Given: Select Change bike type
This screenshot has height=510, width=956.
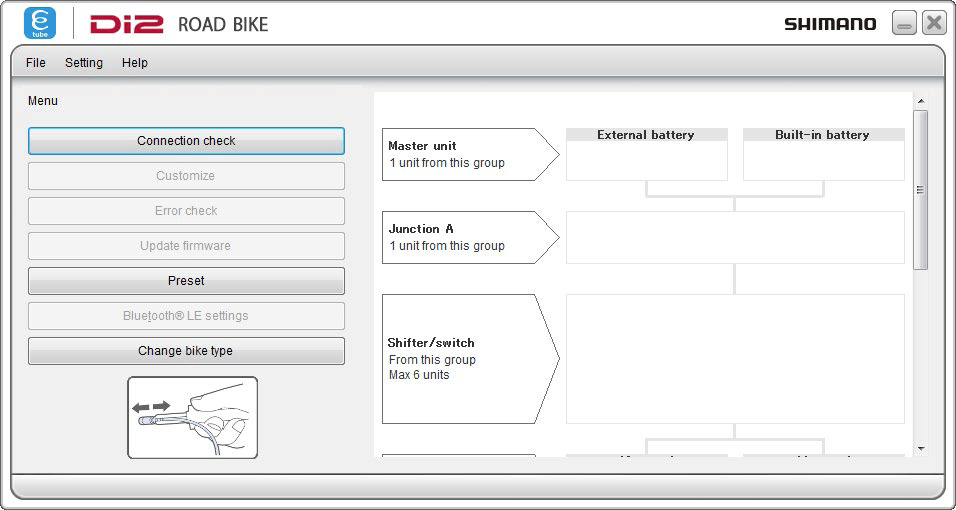Looking at the screenshot, I should pyautogui.click(x=186, y=351).
